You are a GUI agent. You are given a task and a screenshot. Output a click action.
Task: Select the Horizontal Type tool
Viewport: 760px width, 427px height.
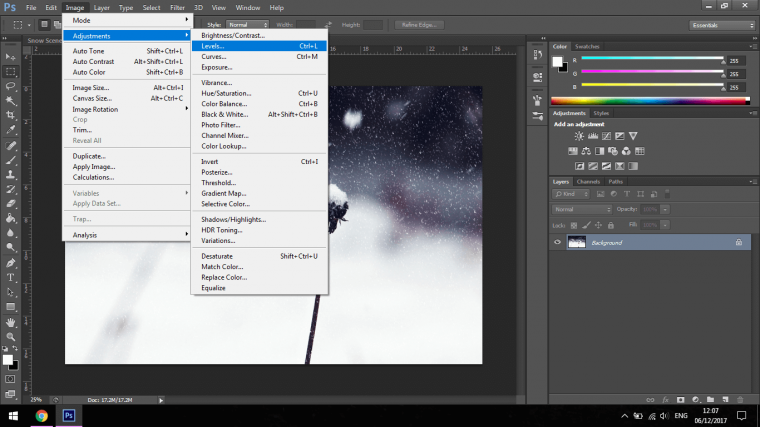pyautogui.click(x=10, y=278)
